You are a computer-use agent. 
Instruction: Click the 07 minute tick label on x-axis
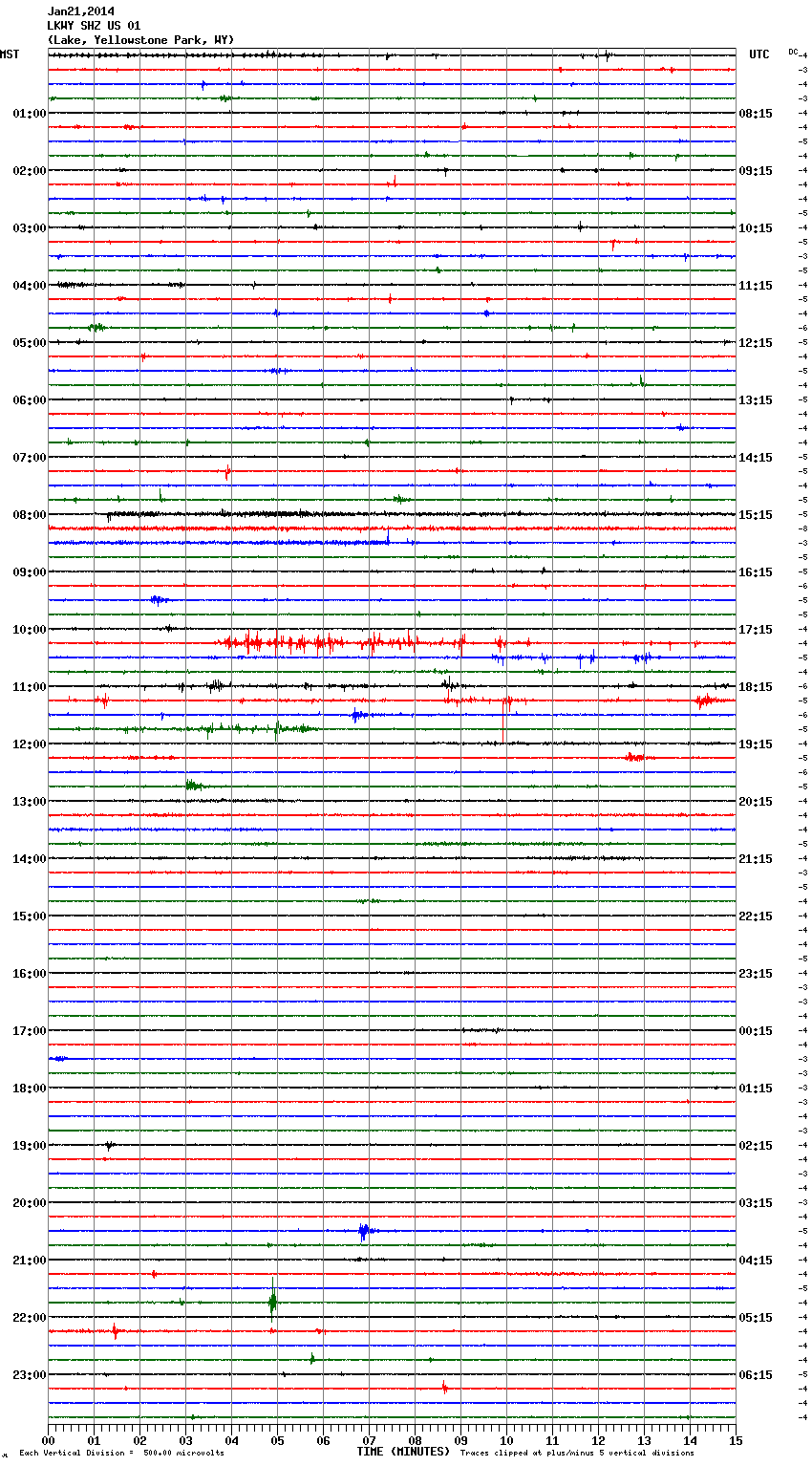pos(369,1440)
